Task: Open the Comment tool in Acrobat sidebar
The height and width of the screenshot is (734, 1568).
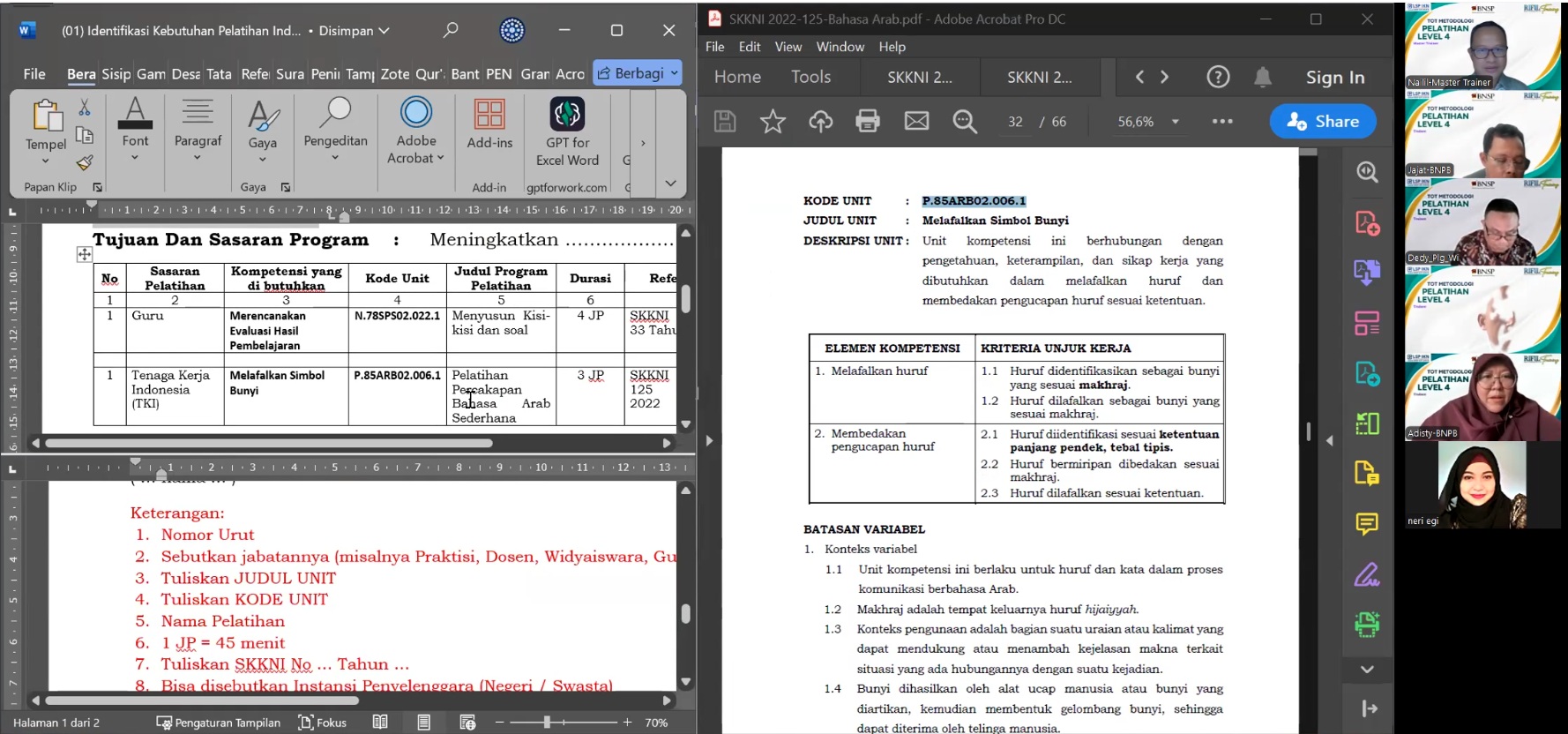Action: 1366,524
